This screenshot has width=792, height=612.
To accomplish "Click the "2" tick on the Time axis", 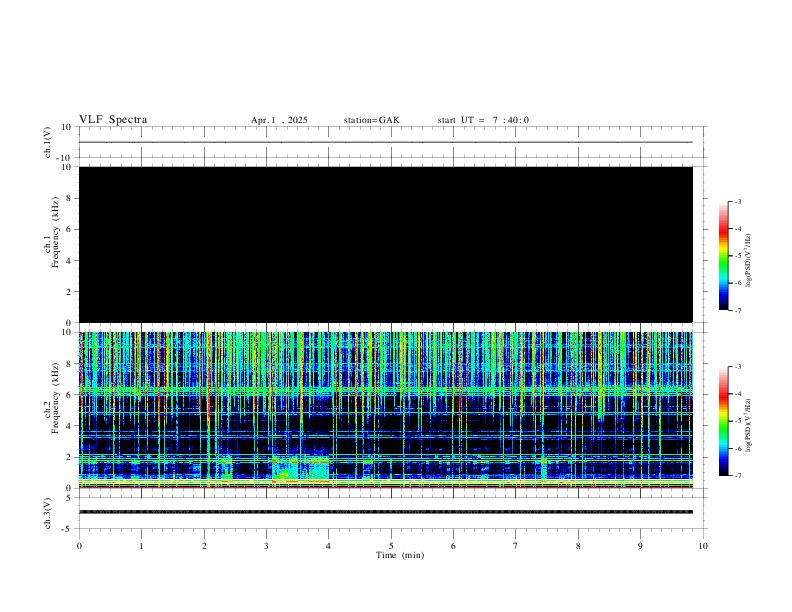I will tap(204, 546).
